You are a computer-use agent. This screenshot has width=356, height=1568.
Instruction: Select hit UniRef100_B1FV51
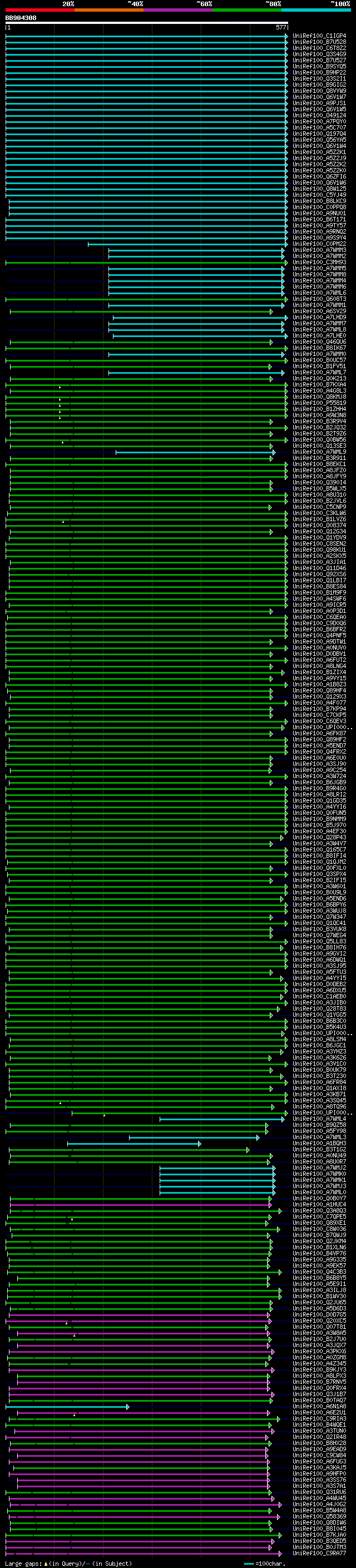point(319,367)
